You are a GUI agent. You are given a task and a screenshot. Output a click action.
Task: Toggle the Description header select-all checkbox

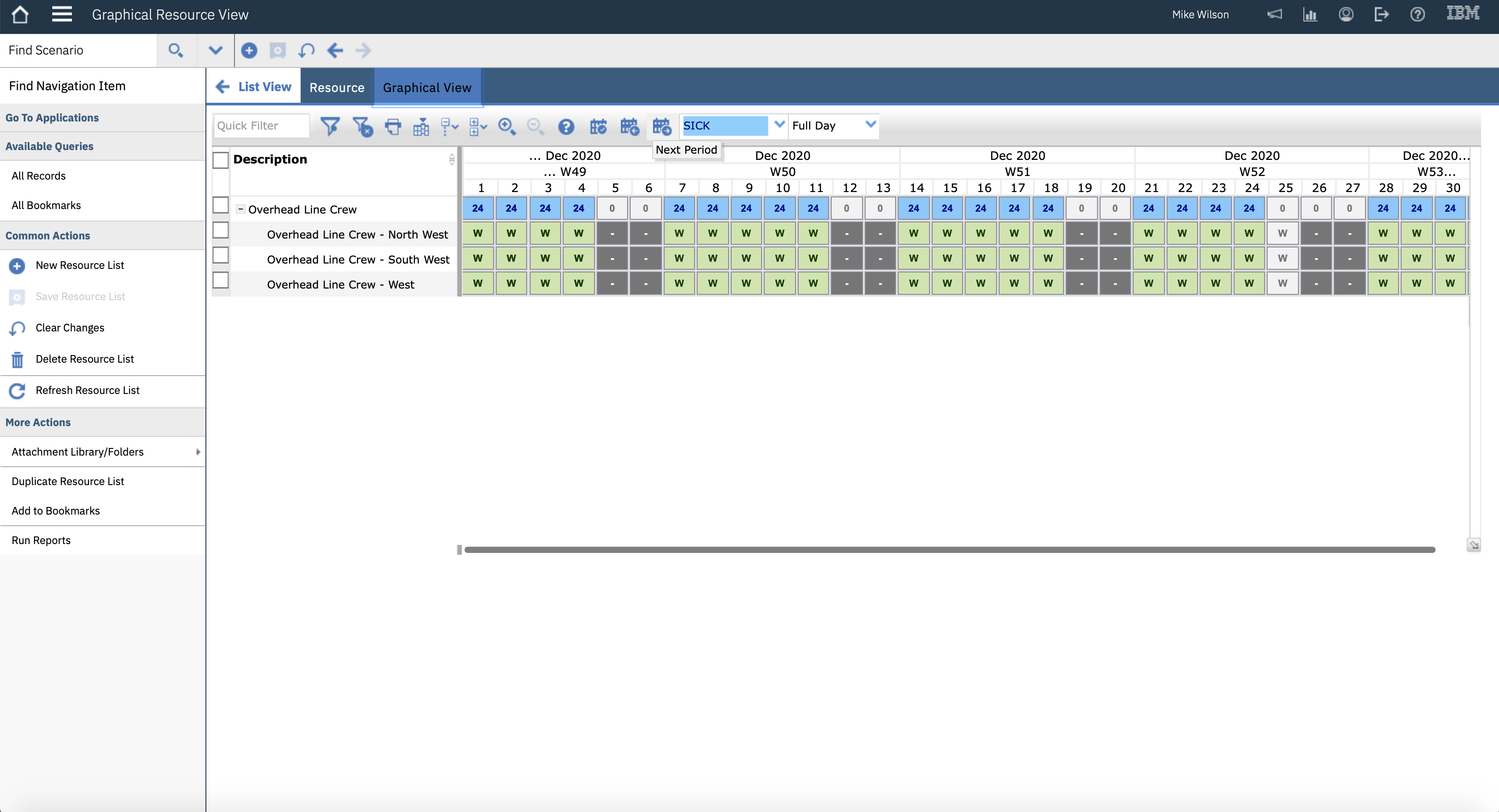click(x=221, y=160)
